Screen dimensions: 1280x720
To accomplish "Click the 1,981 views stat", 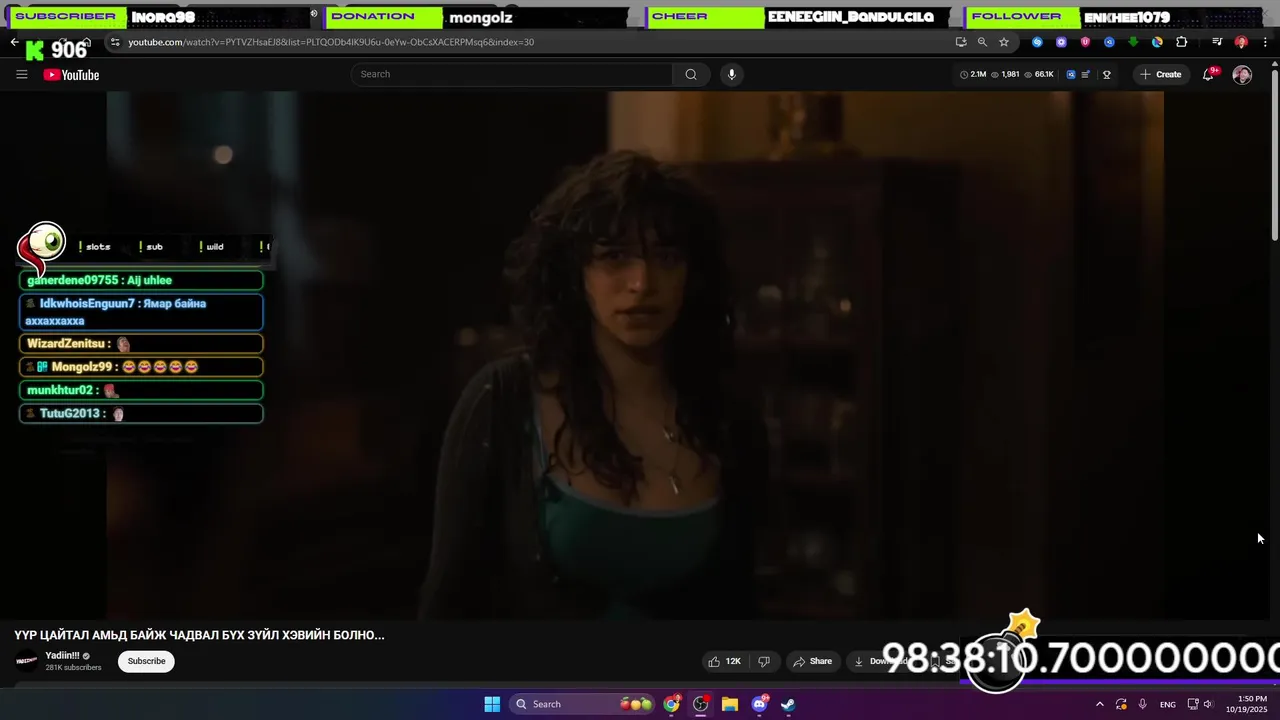I will coord(1004,75).
